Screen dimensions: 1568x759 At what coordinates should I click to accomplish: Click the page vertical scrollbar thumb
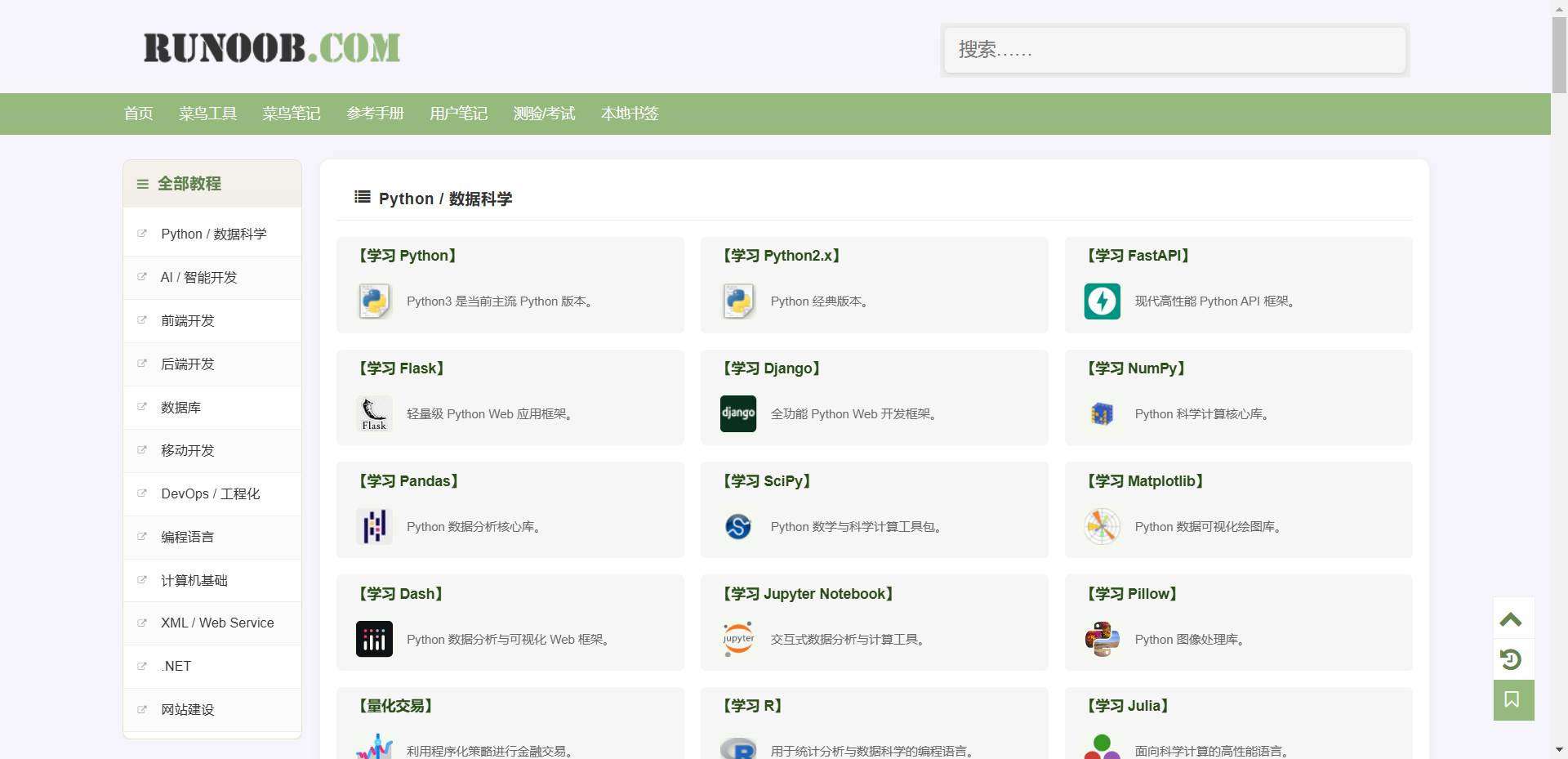[x=1559, y=54]
